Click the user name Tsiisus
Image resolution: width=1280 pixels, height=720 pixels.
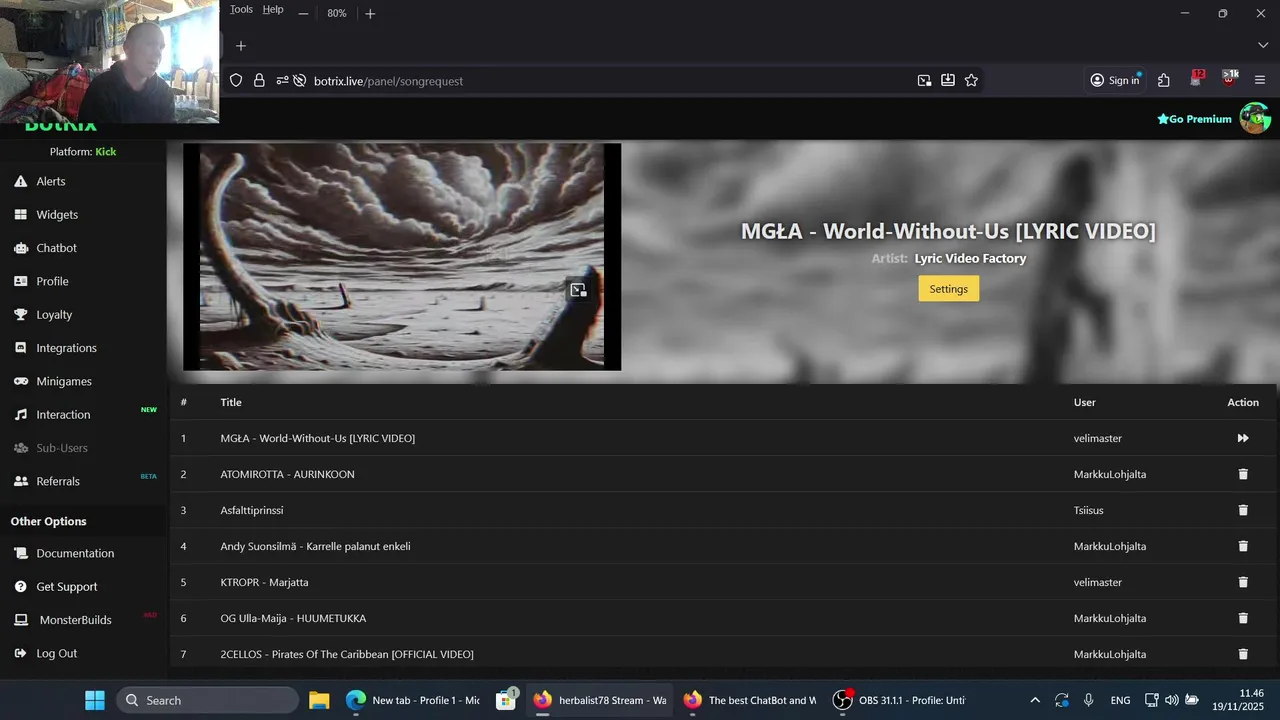click(1089, 510)
